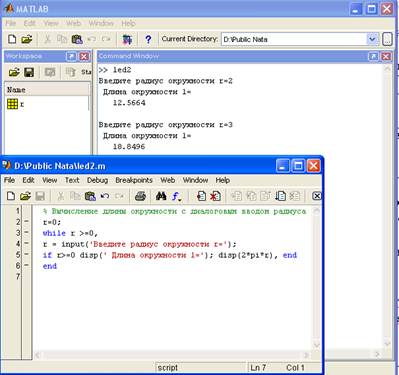Toggle breakpoint dash on line 4
This screenshot has width=399, height=375.
click(x=27, y=244)
